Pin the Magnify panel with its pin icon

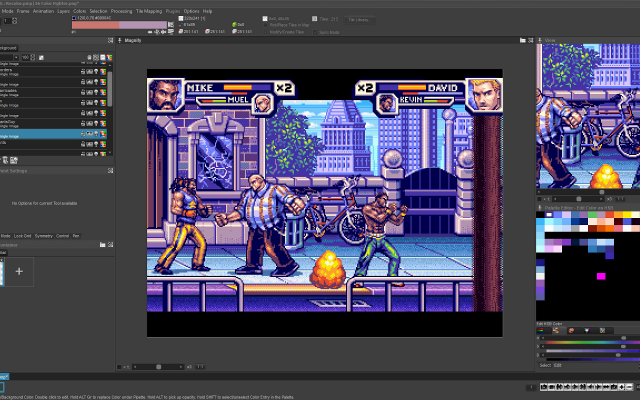[x=120, y=40]
